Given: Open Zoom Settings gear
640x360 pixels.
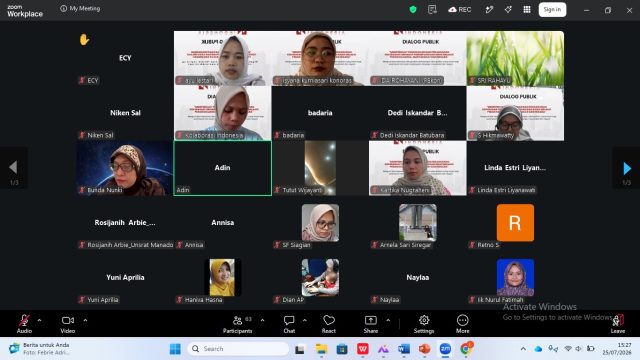Looking at the screenshot, I should 424,324.
